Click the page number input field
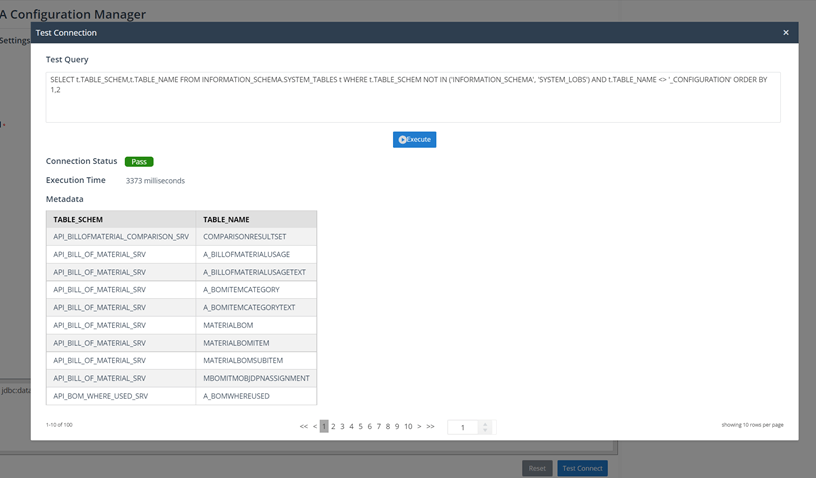This screenshot has height=478, width=816. [463, 428]
